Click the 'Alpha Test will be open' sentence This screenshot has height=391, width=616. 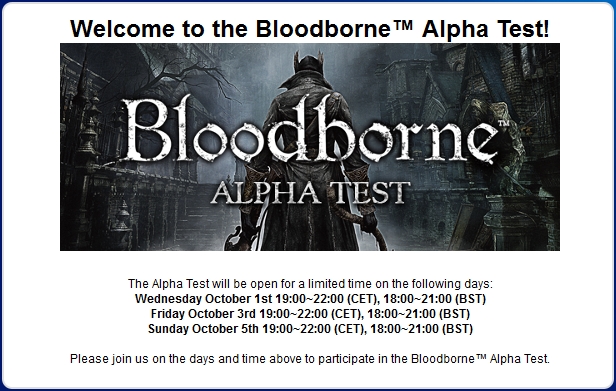(310, 284)
